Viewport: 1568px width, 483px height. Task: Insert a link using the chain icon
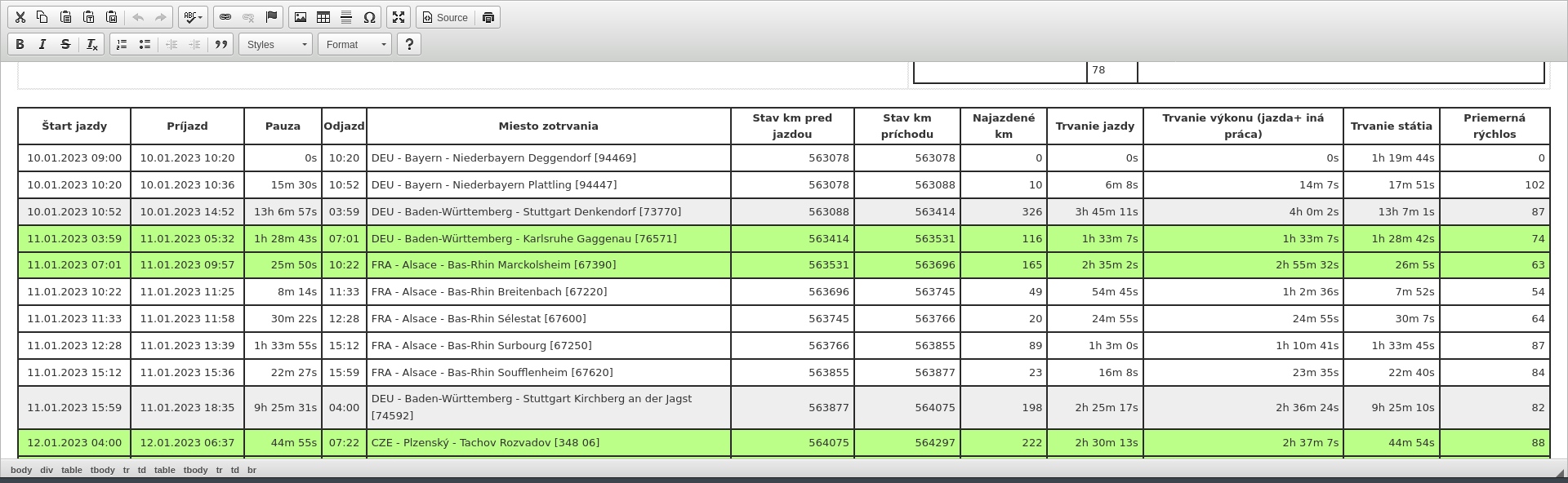pyautogui.click(x=225, y=17)
